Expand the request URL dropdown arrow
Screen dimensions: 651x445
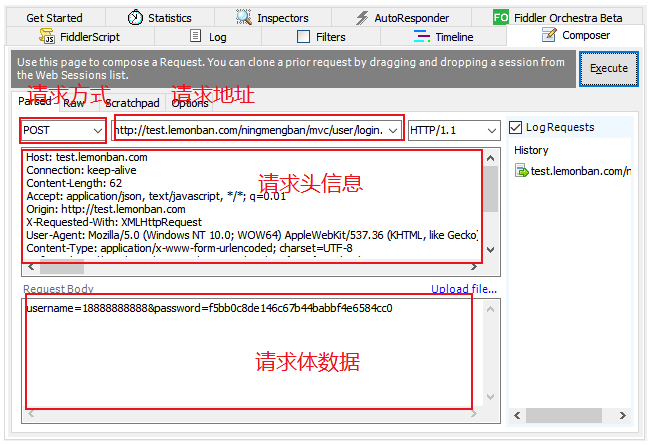[393, 131]
